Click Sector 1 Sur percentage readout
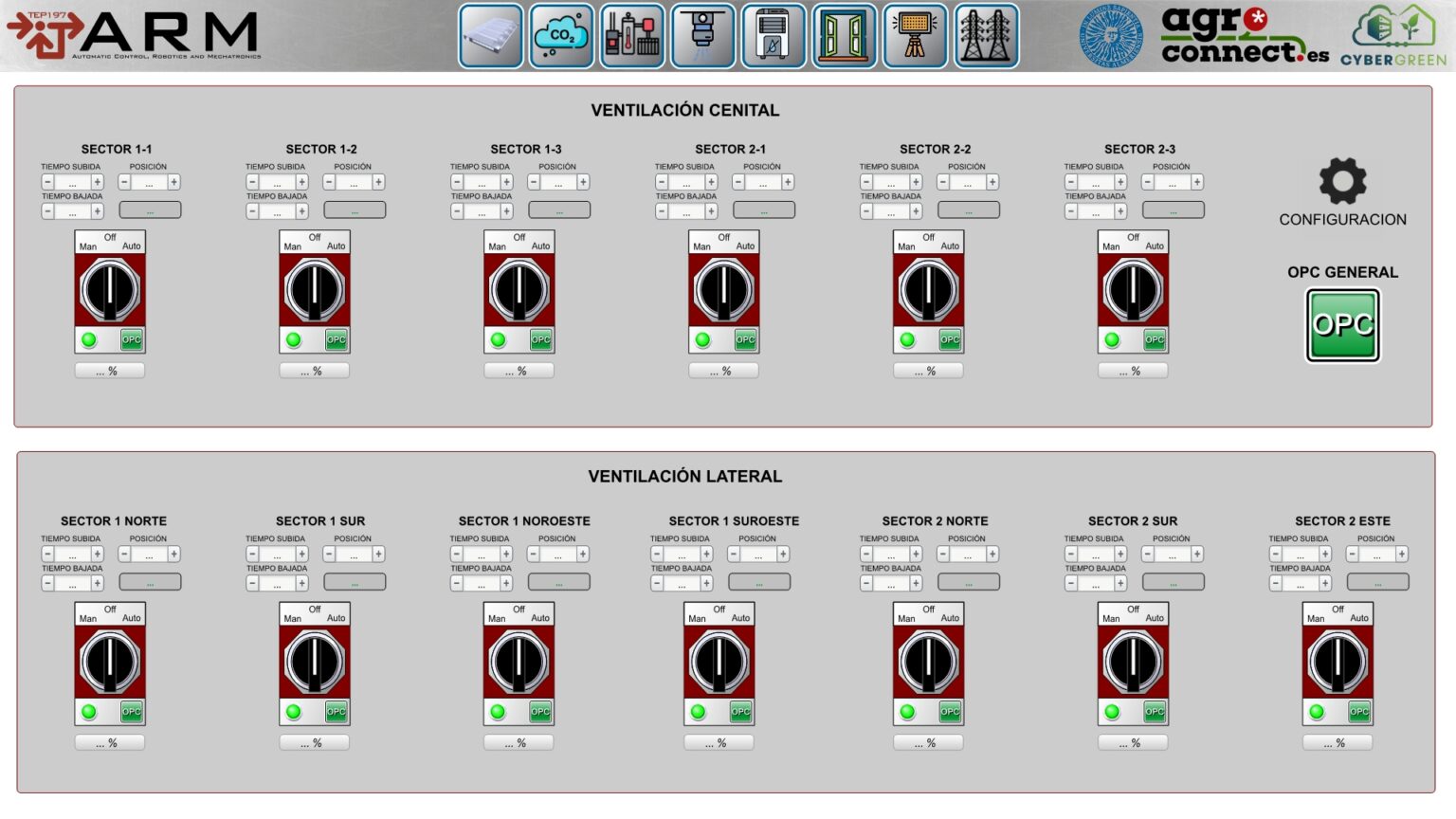The height and width of the screenshot is (819, 1456). click(x=315, y=742)
